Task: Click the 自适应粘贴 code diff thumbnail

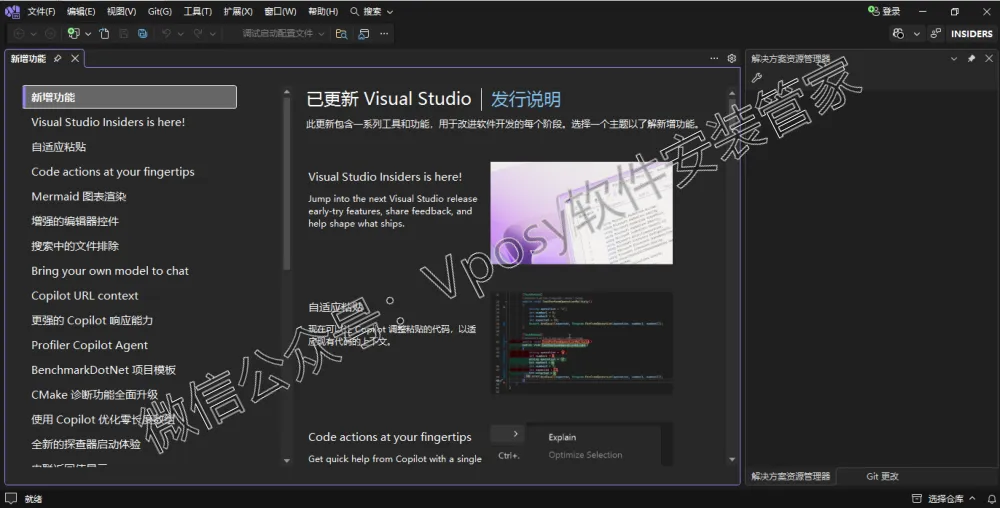Action: (582, 343)
